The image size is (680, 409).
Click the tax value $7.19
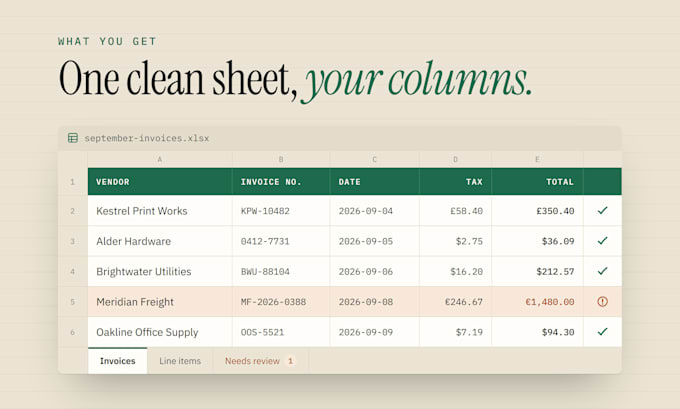[x=469, y=333]
